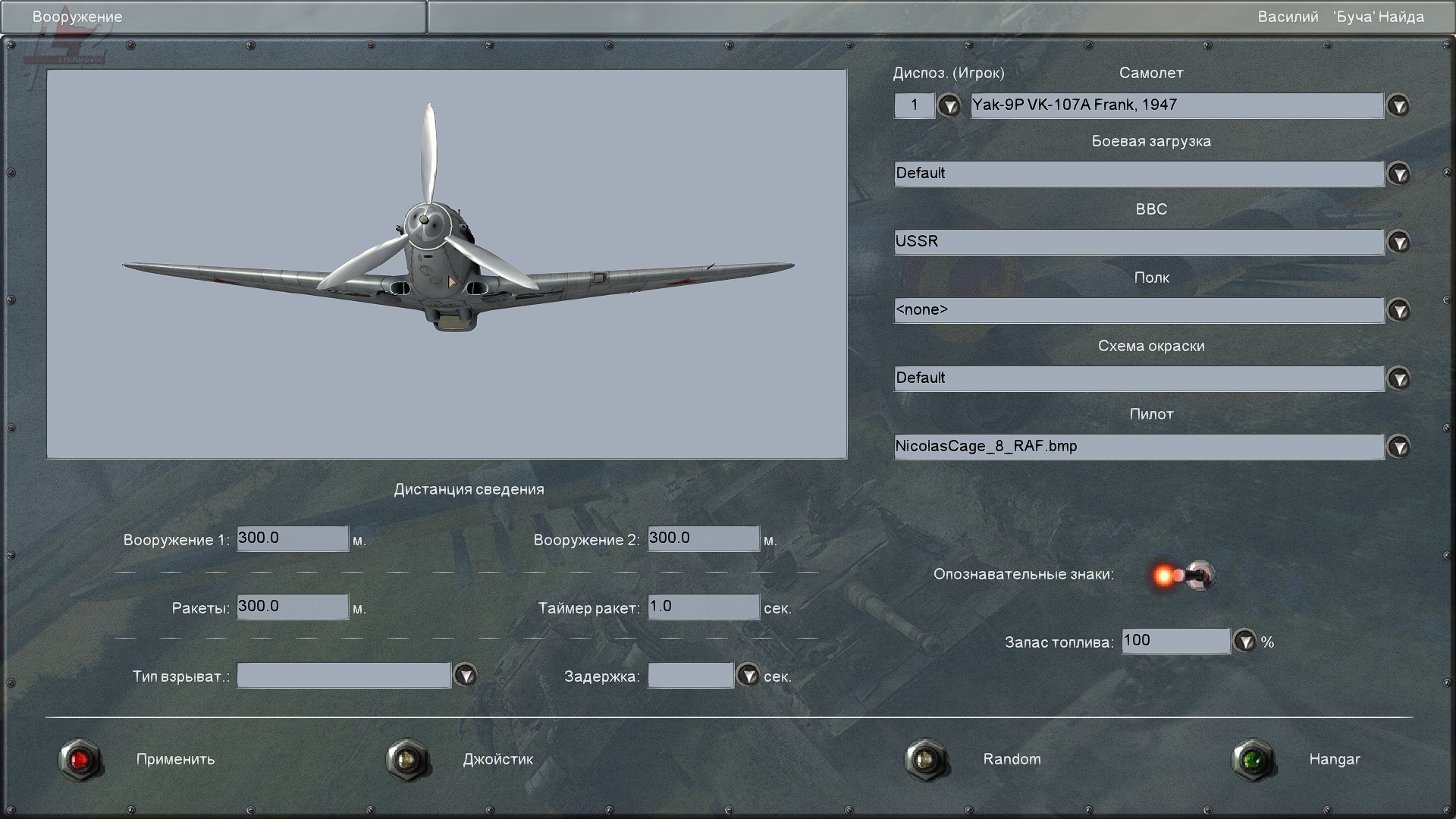Image resolution: width=1456 pixels, height=819 pixels.
Task: Open the Тип взрыват. fuze type dropdown
Action: point(465,675)
